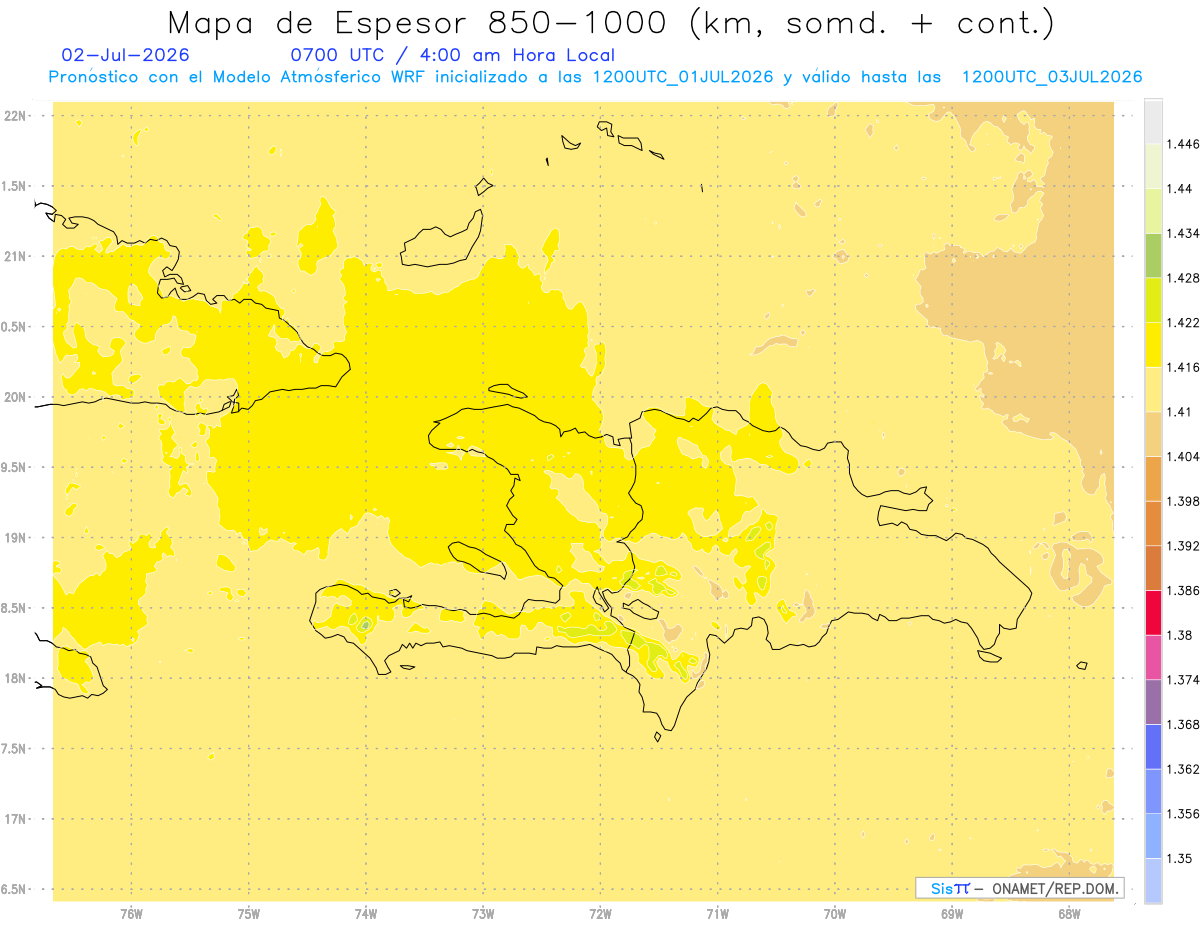The image size is (1200, 927).
Task: Pick the red swatch between 1.38 and 1.386
Action: pyautogui.click(x=1153, y=613)
